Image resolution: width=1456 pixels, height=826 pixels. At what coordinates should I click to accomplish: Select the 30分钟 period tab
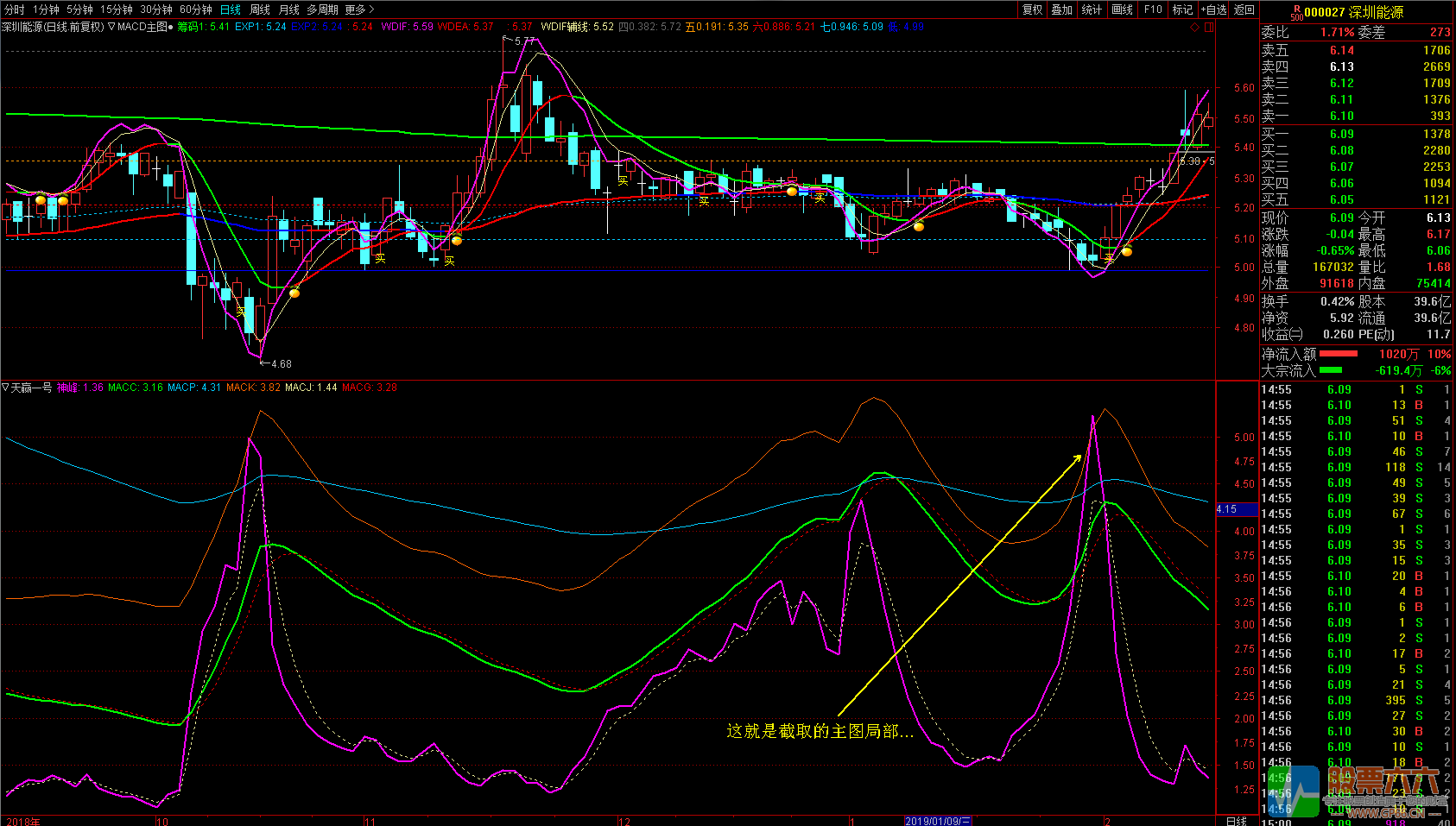tap(156, 9)
